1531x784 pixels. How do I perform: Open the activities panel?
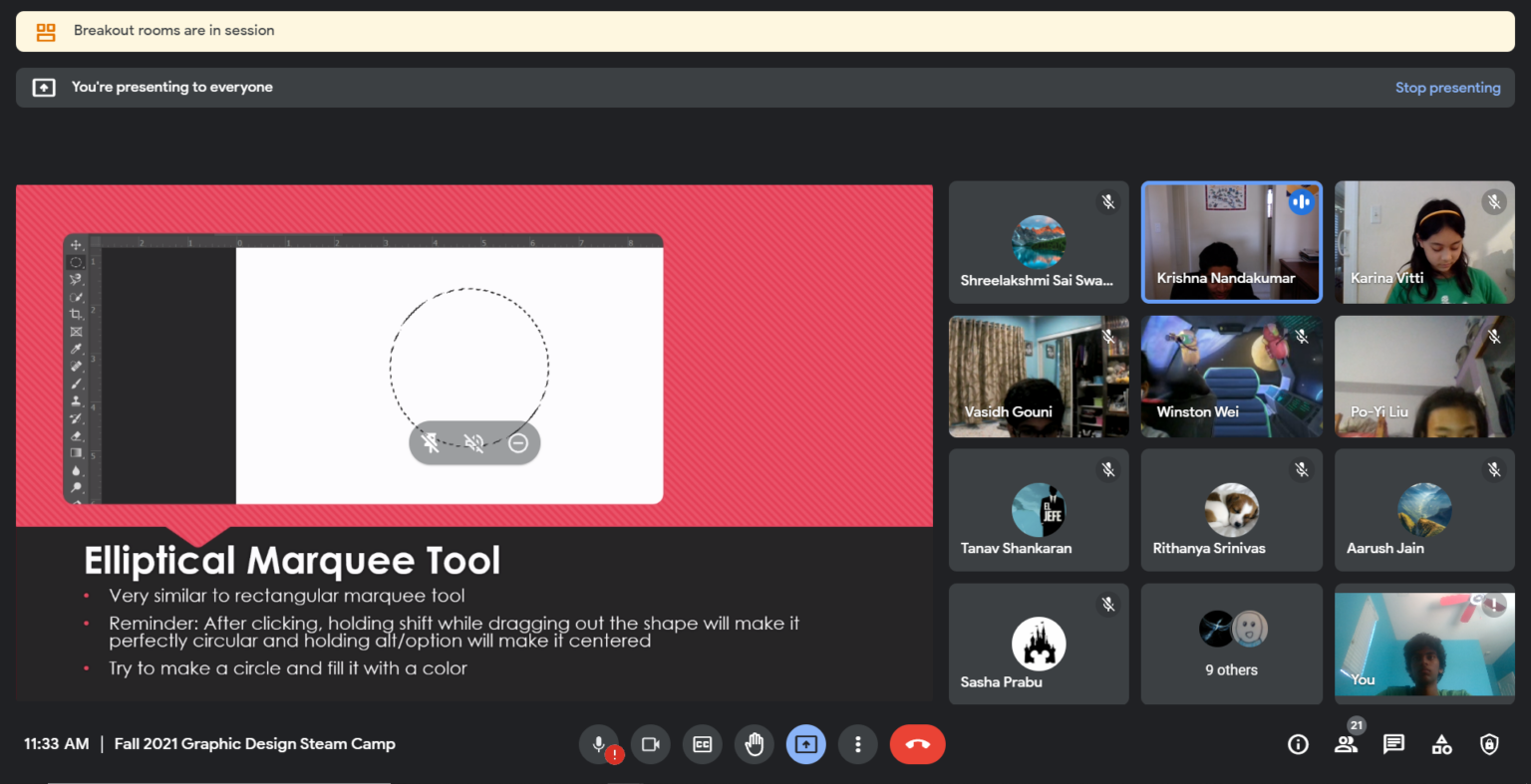(x=1441, y=744)
